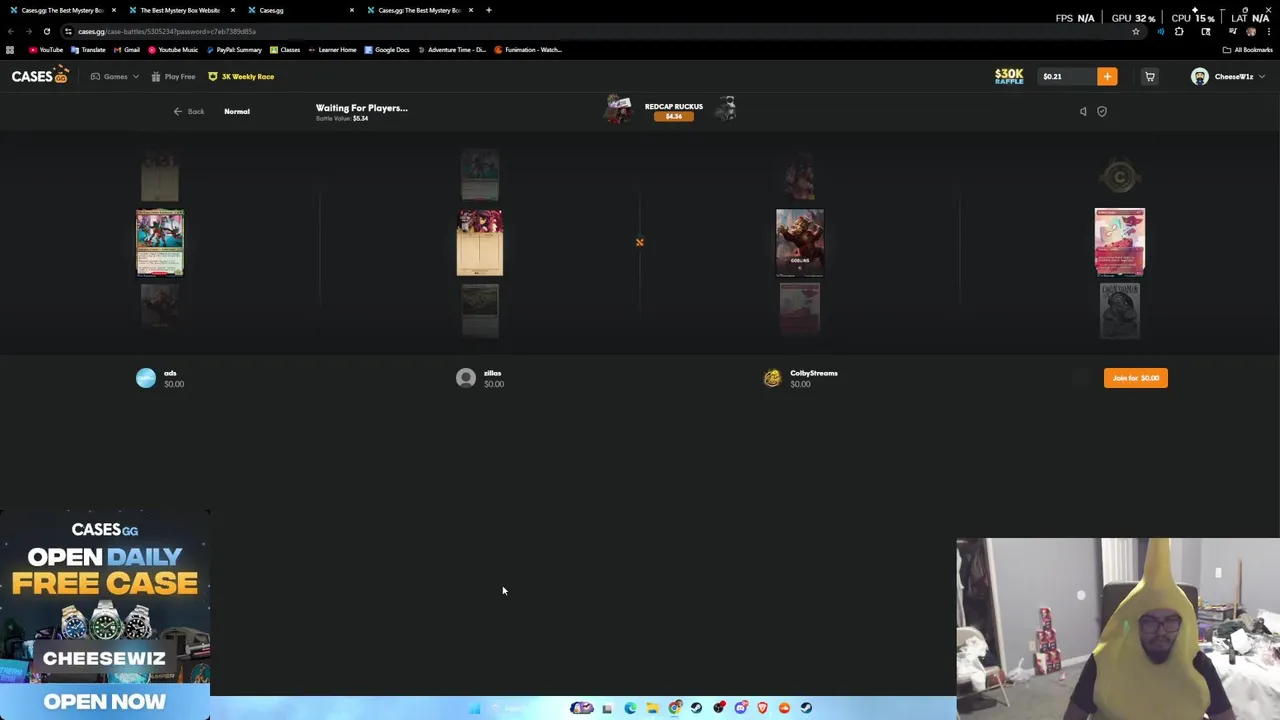1280x720 pixels.
Task: Open the Translate bookmark
Action: pyautogui.click(x=88, y=50)
